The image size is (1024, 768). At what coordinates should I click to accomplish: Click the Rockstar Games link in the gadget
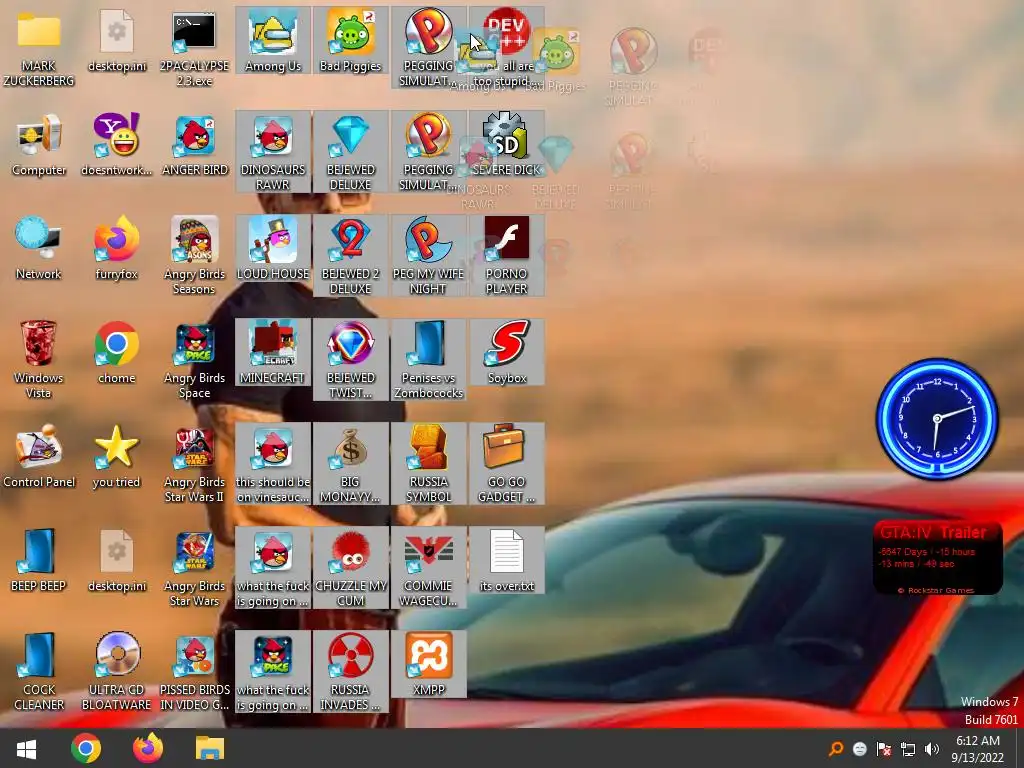[937, 590]
